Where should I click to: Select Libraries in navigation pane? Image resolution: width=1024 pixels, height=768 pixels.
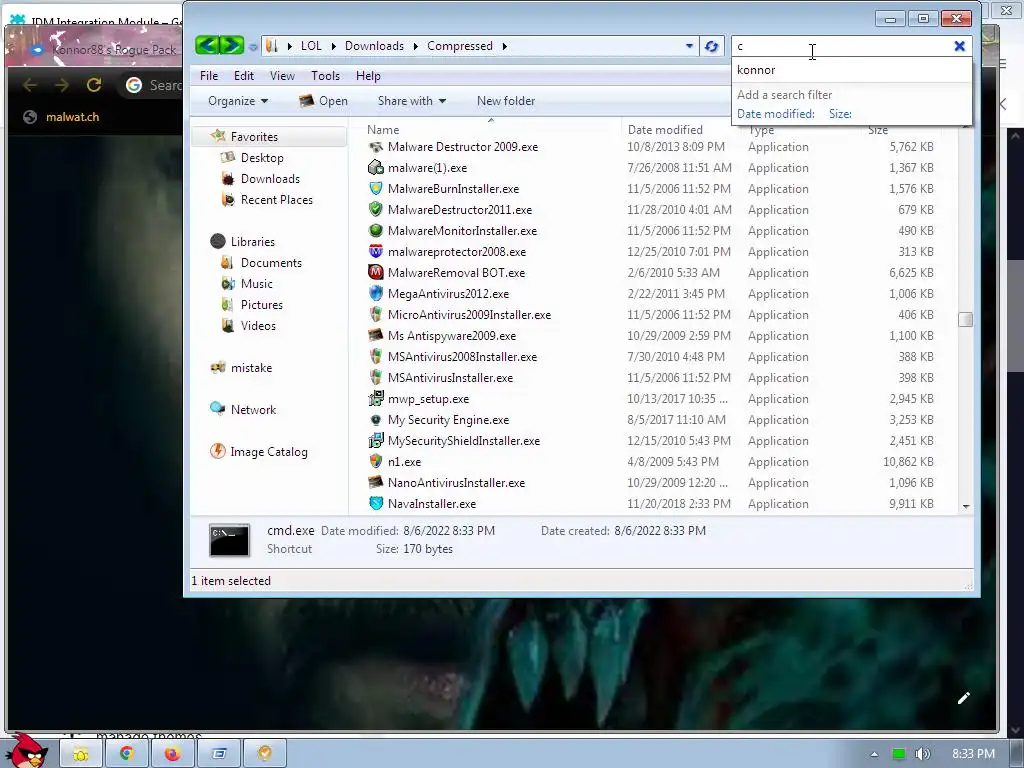[243, 242]
